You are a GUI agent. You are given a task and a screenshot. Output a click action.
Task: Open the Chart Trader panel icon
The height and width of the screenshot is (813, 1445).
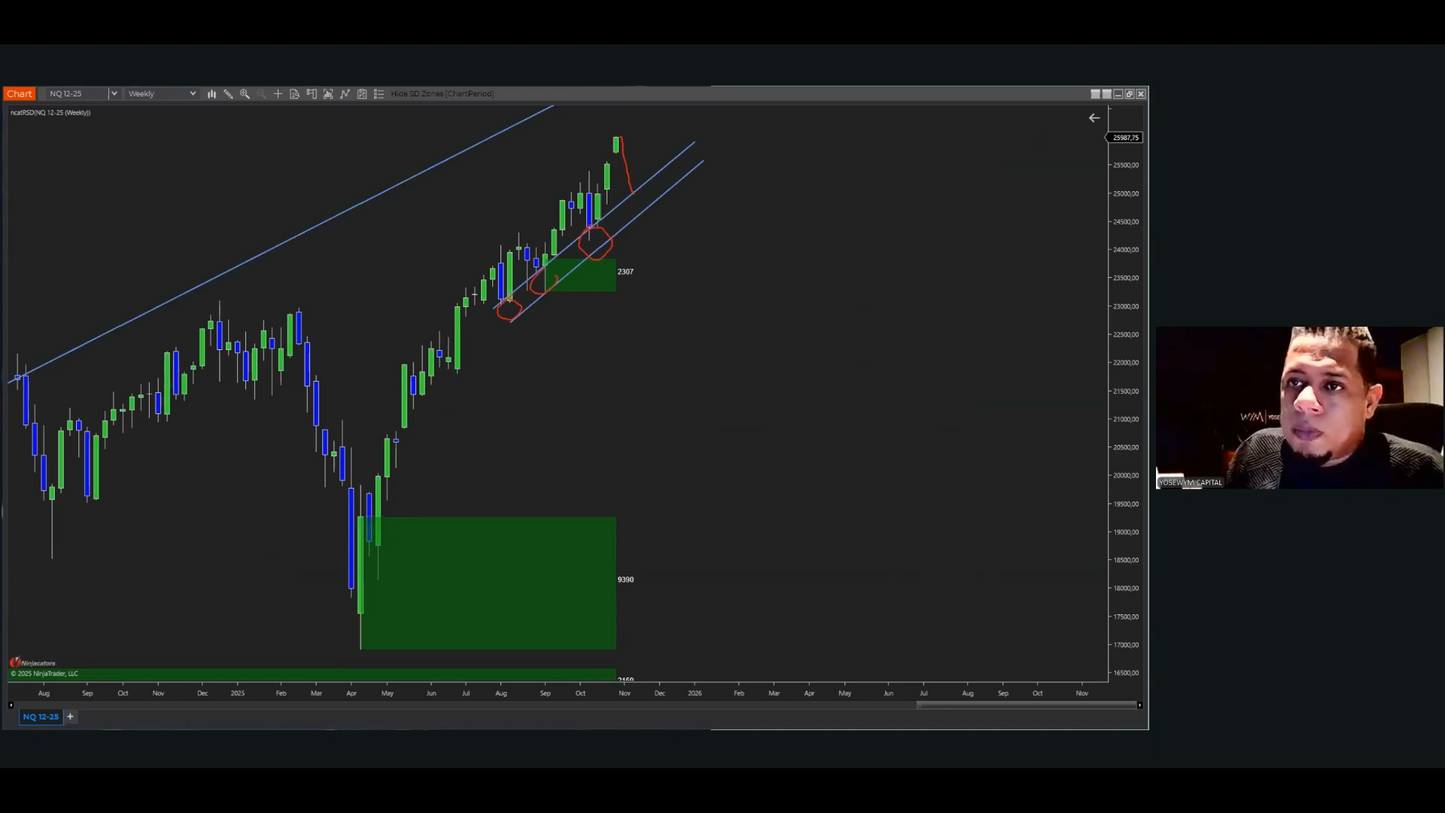click(312, 94)
